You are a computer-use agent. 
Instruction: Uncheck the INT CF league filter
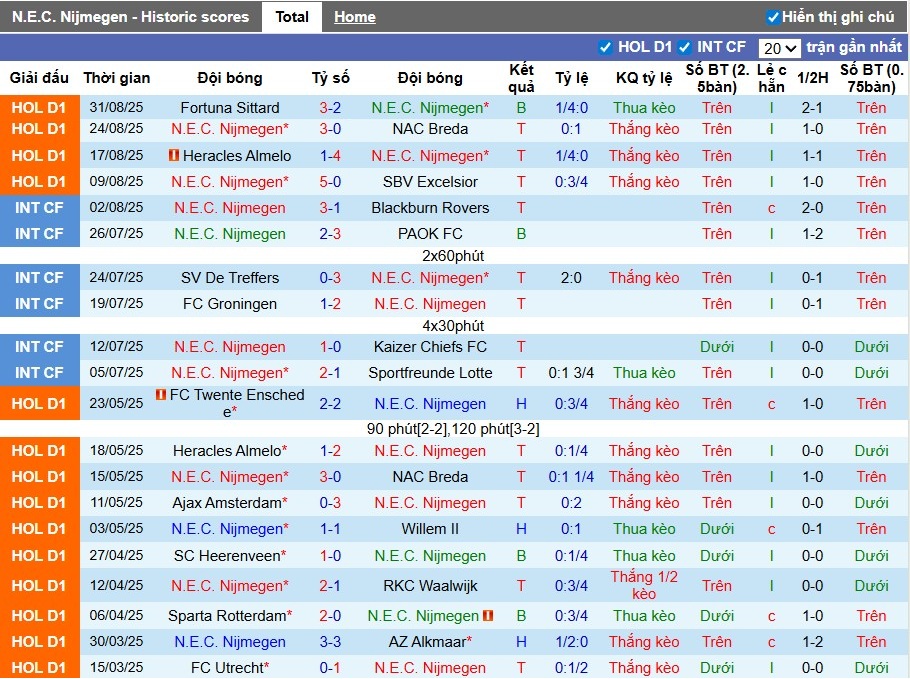[x=685, y=47]
